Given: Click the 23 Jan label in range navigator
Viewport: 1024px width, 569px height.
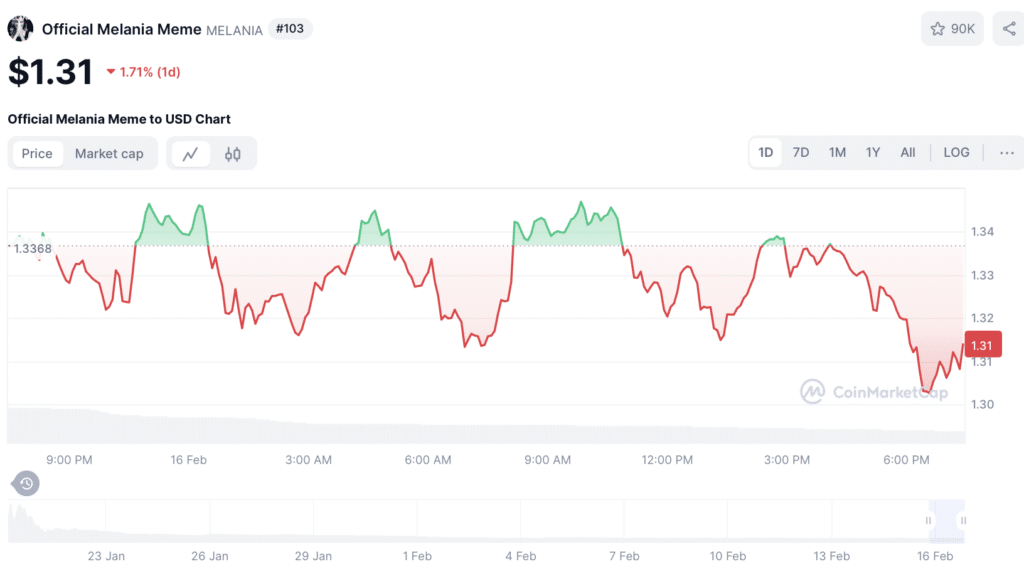Looking at the screenshot, I should (x=106, y=556).
